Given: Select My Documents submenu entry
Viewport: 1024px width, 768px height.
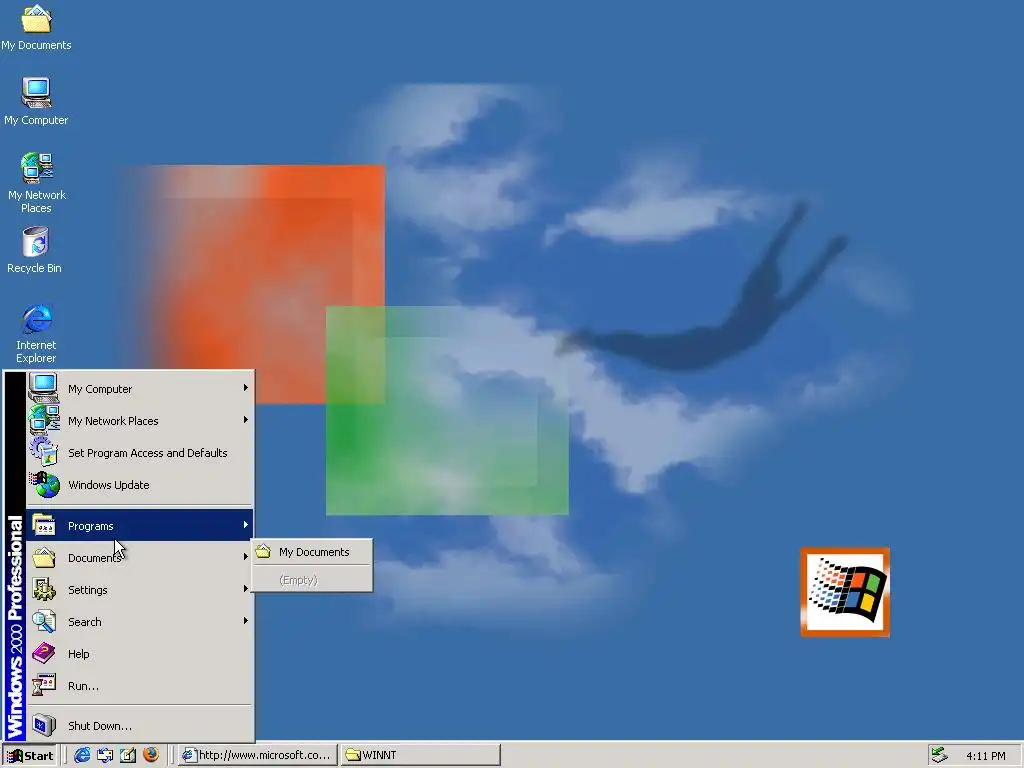Looking at the screenshot, I should [x=312, y=552].
